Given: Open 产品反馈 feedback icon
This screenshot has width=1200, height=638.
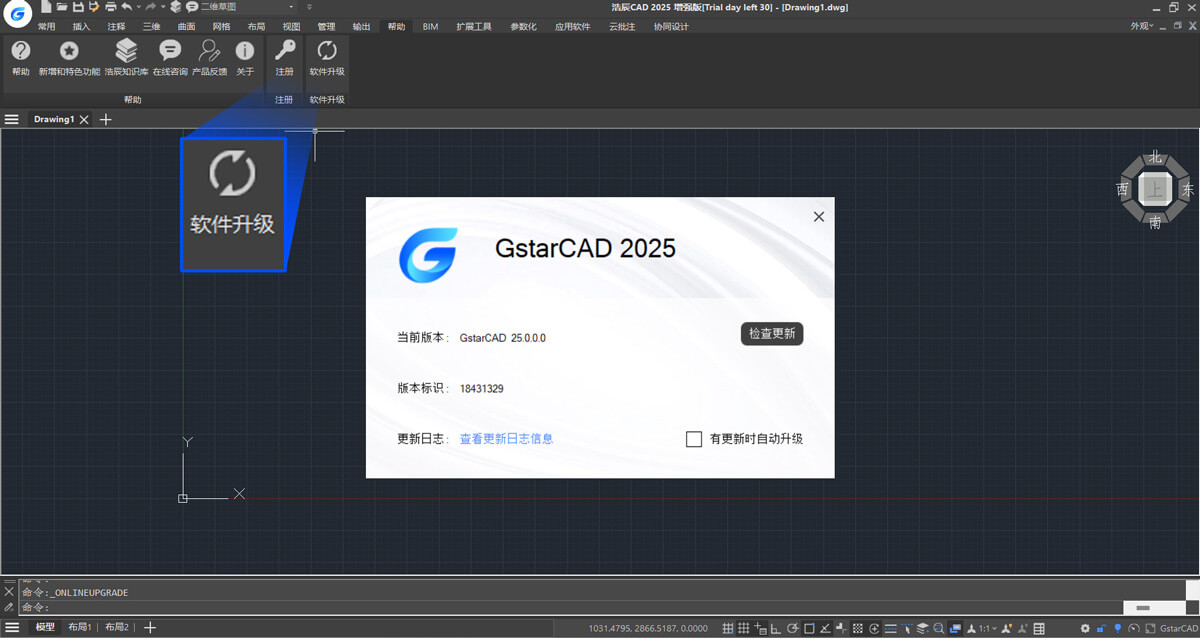Looking at the screenshot, I should point(209,51).
